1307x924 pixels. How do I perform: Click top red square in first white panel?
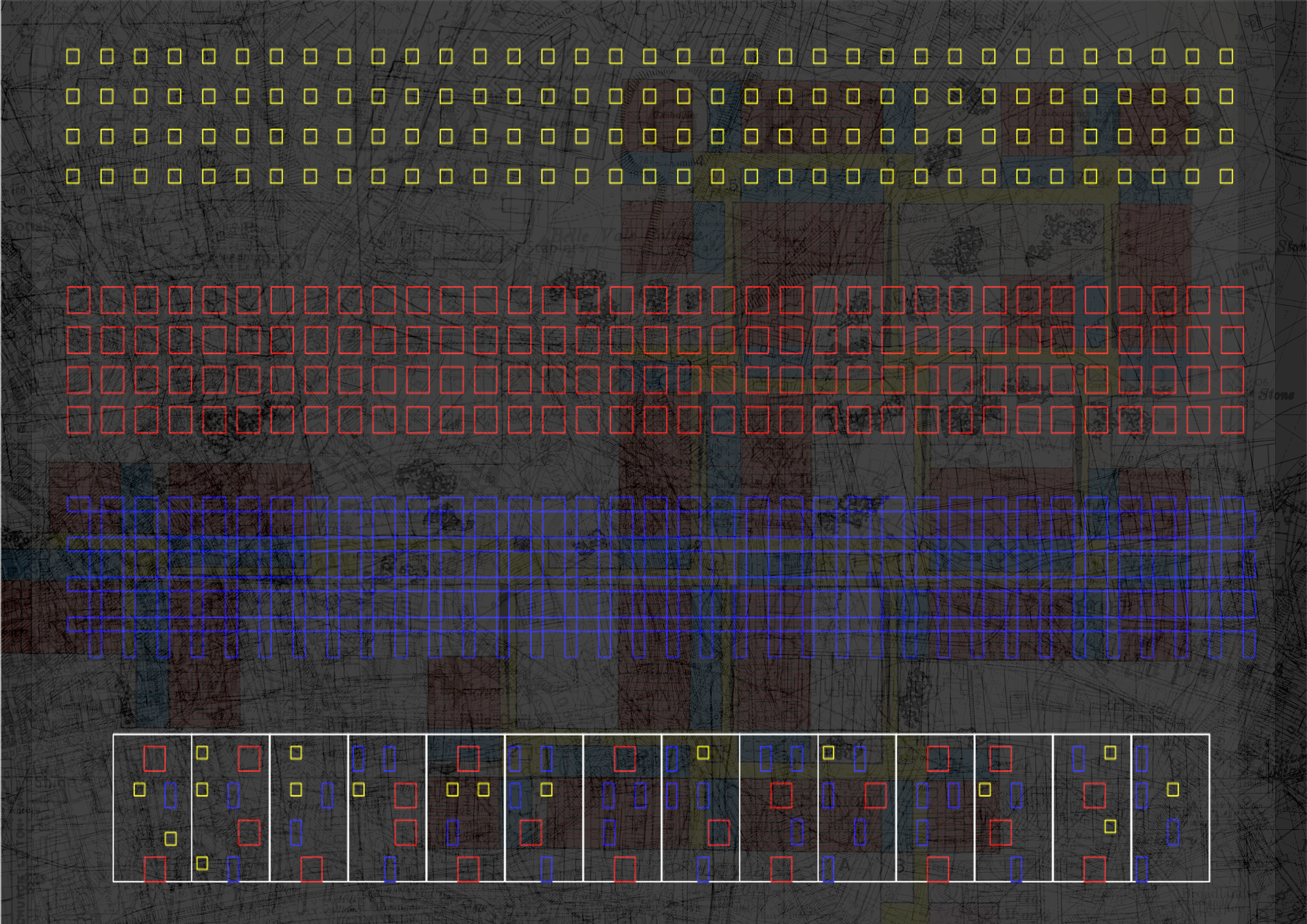click(x=154, y=758)
